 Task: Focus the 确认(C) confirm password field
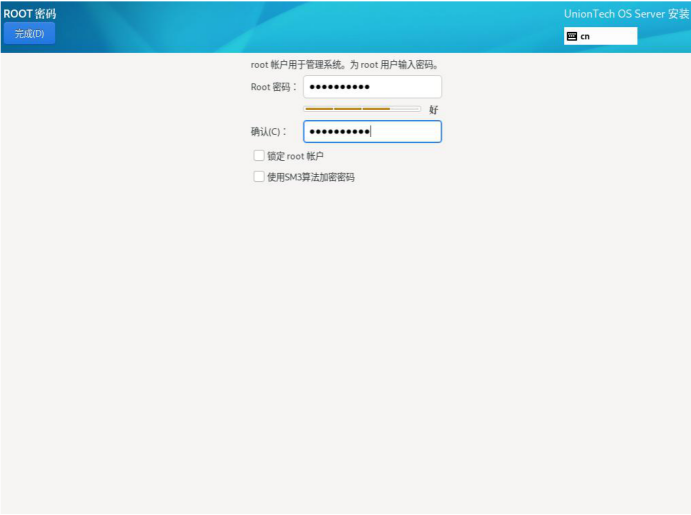coord(372,131)
